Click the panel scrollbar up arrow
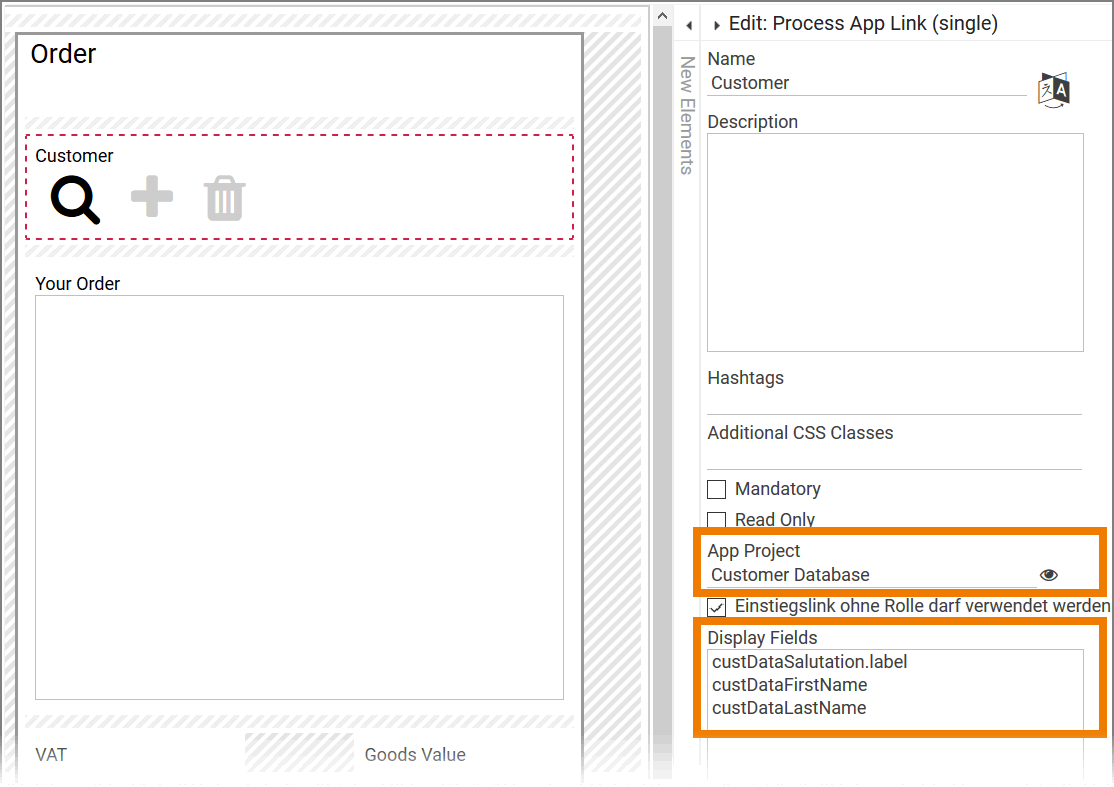 coord(662,15)
